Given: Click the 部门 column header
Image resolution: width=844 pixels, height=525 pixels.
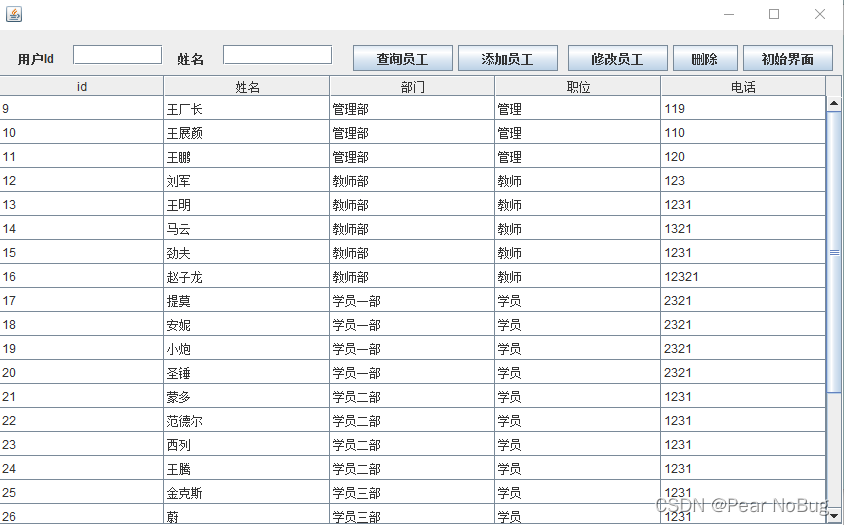Looking at the screenshot, I should [x=412, y=86].
